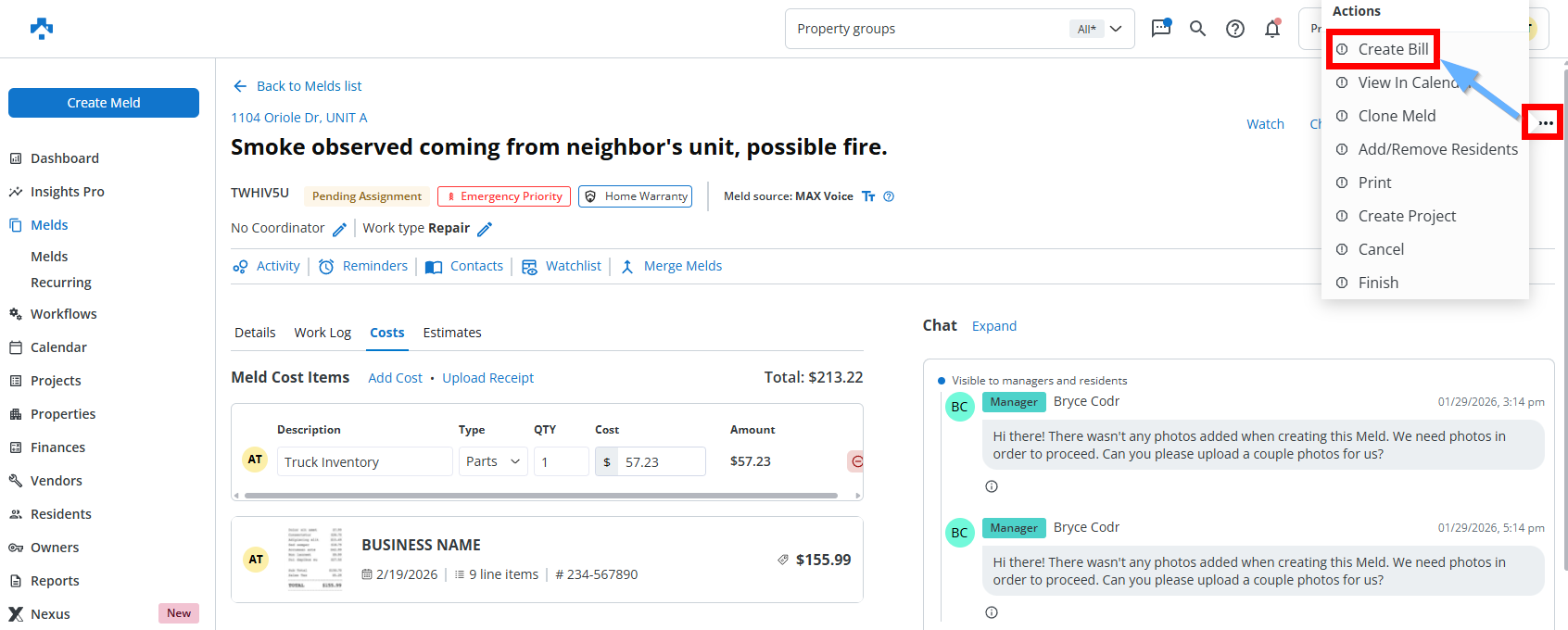Click the Cost amount input field
This screenshot has width=1568, height=630.
(x=661, y=461)
